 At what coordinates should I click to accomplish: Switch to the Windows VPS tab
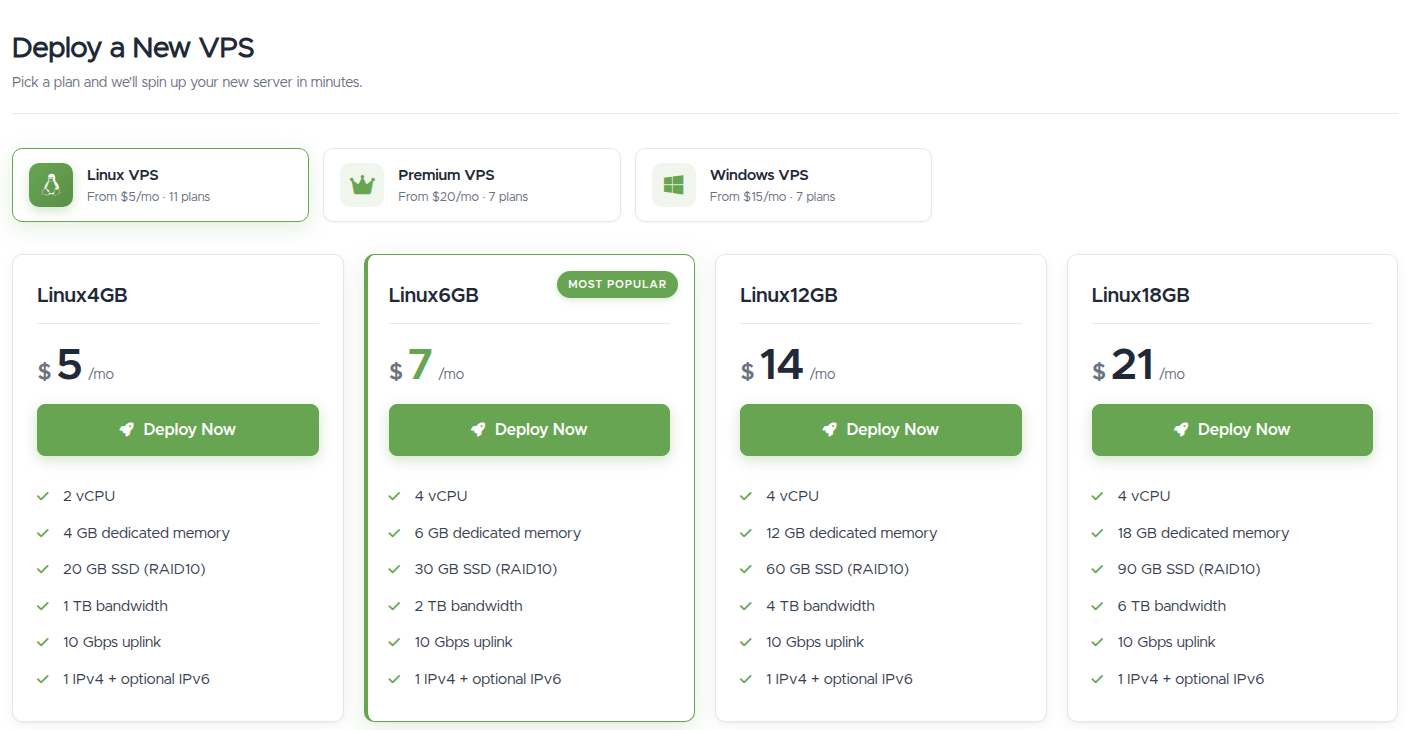(x=783, y=185)
